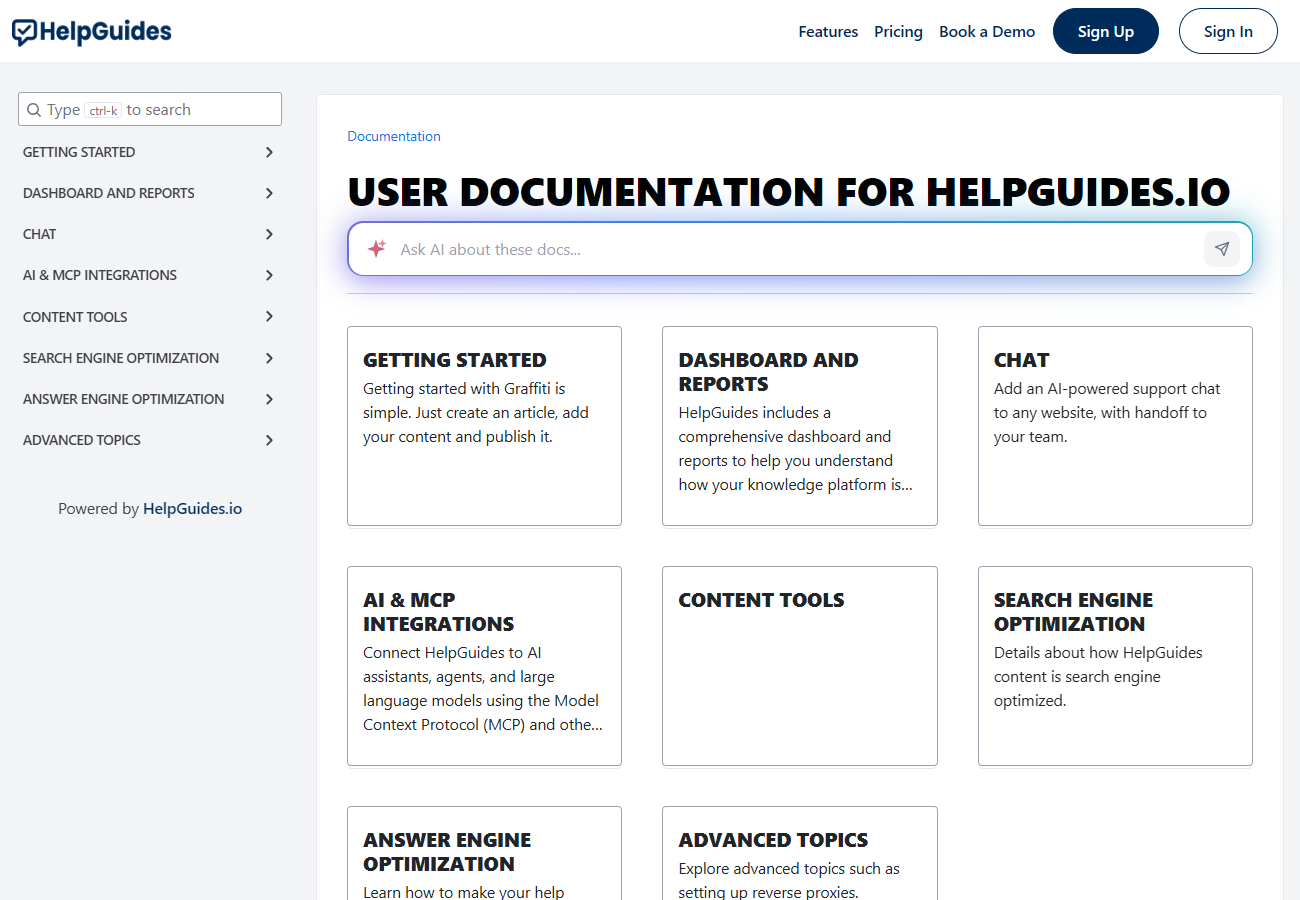
Task: Open the Advanced Topics card
Action: [x=800, y=853]
